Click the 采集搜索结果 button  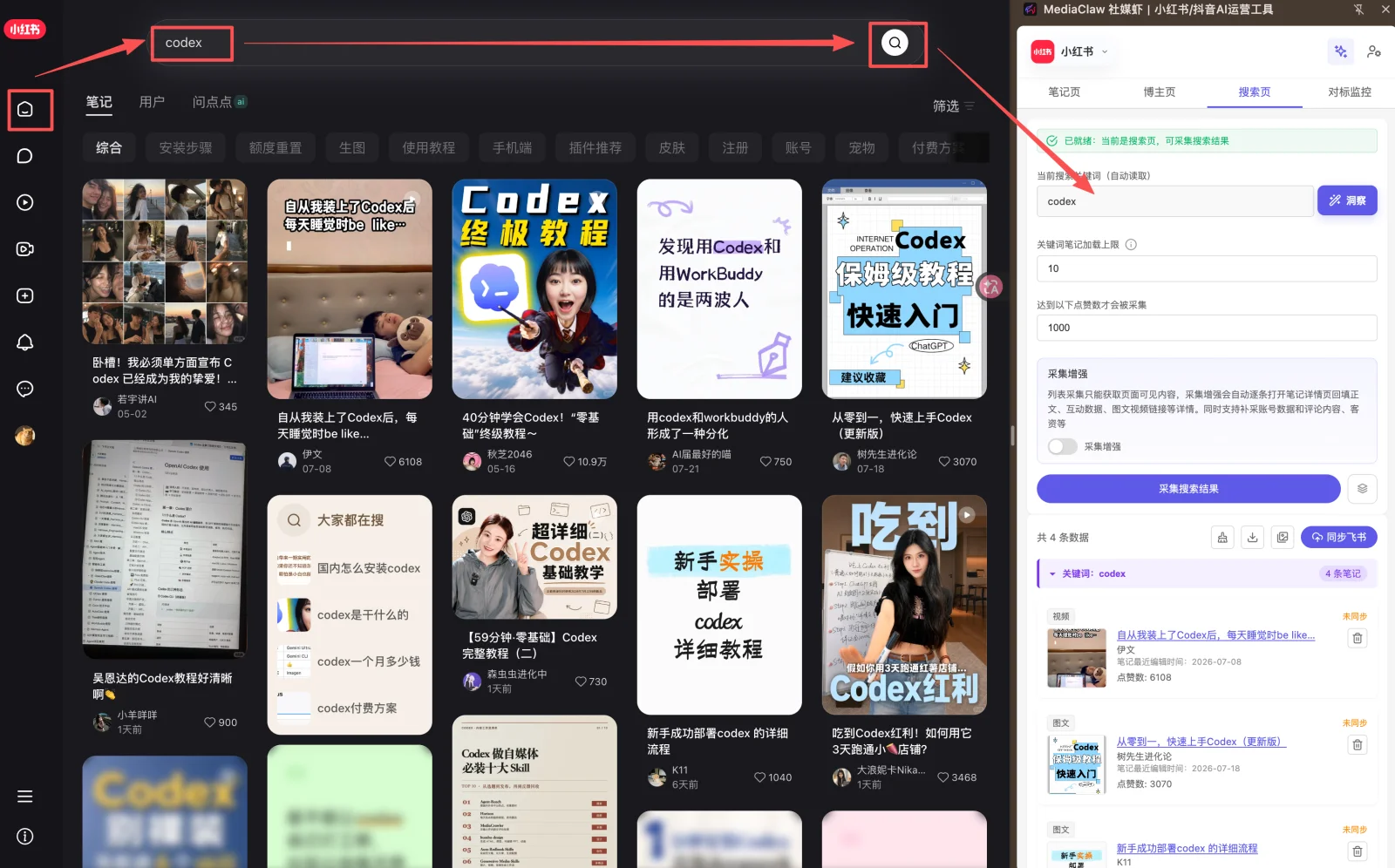[x=1188, y=489]
